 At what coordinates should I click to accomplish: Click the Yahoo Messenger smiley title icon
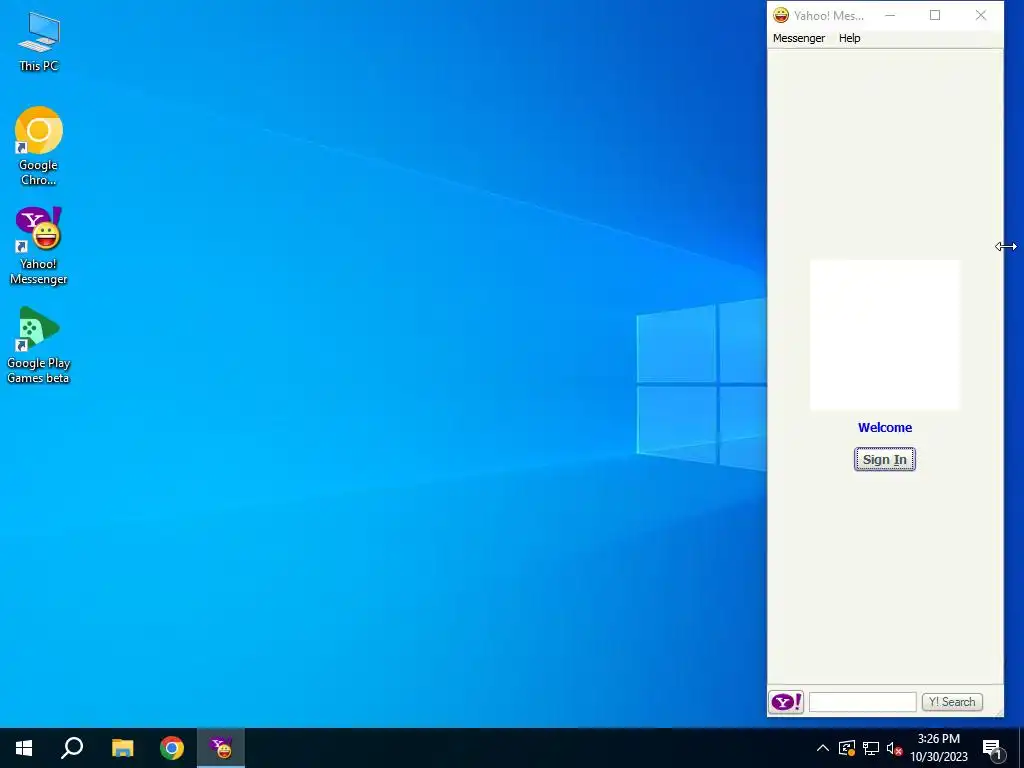(780, 15)
